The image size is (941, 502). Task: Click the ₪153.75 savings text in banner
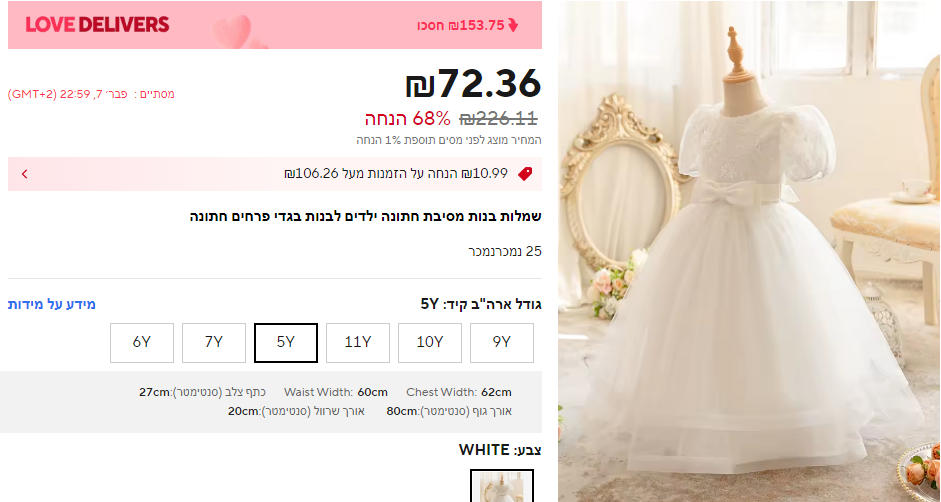[461, 25]
